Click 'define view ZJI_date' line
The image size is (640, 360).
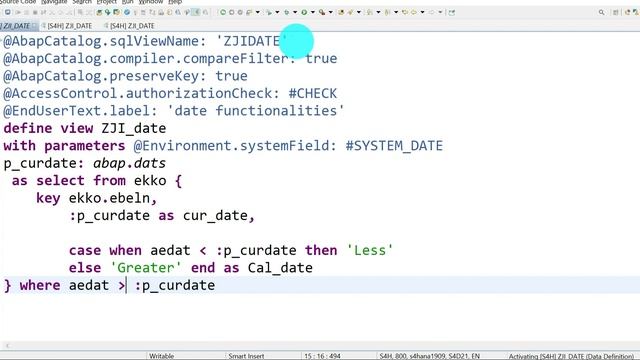(x=85, y=128)
